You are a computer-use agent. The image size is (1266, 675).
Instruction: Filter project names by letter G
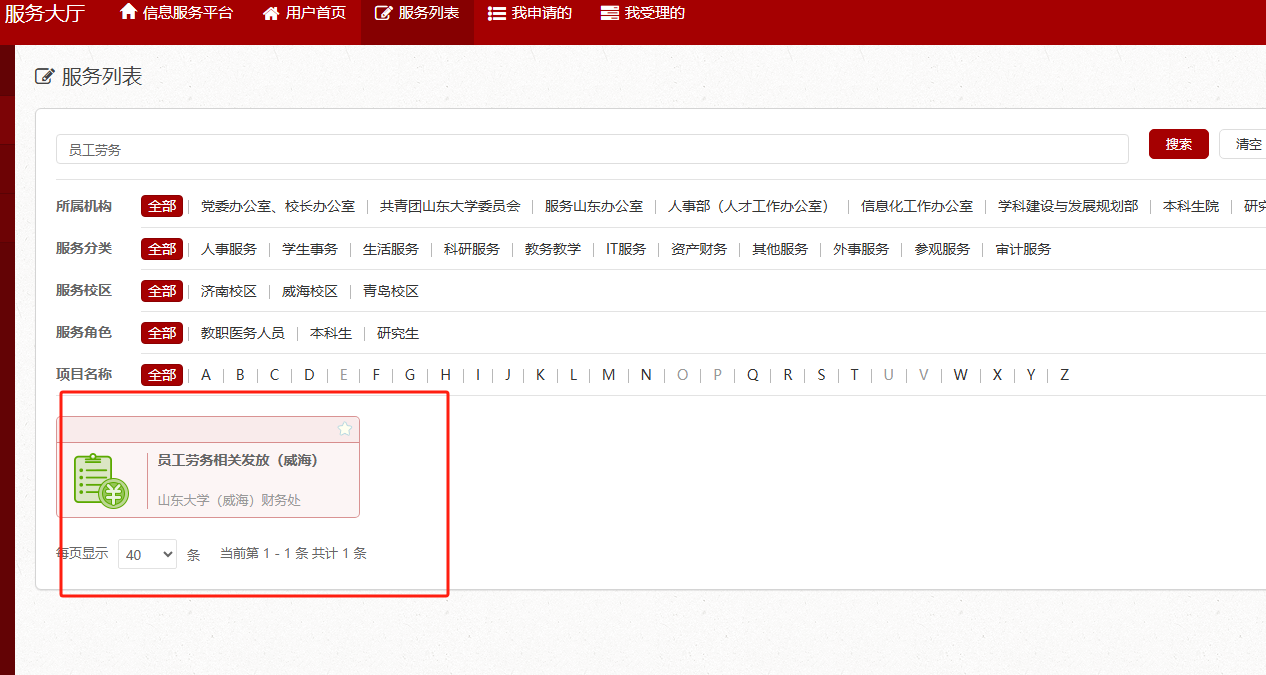(410, 375)
